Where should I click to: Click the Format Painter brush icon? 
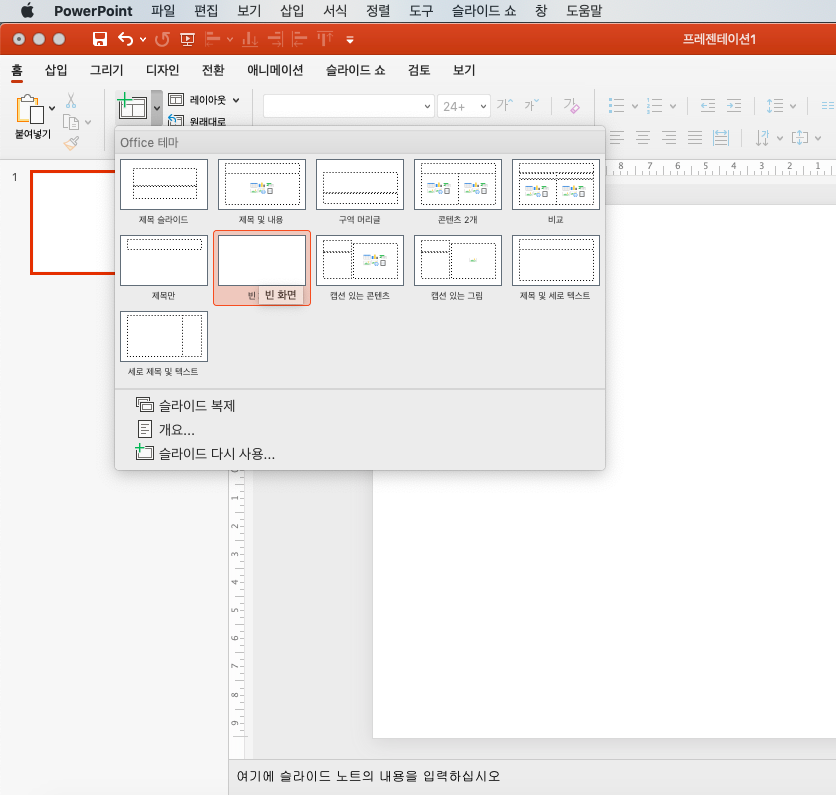(71, 143)
